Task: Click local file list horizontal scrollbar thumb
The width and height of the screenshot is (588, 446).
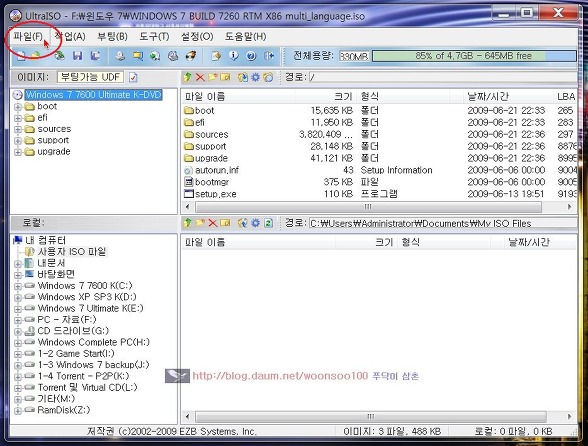Action: point(370,416)
